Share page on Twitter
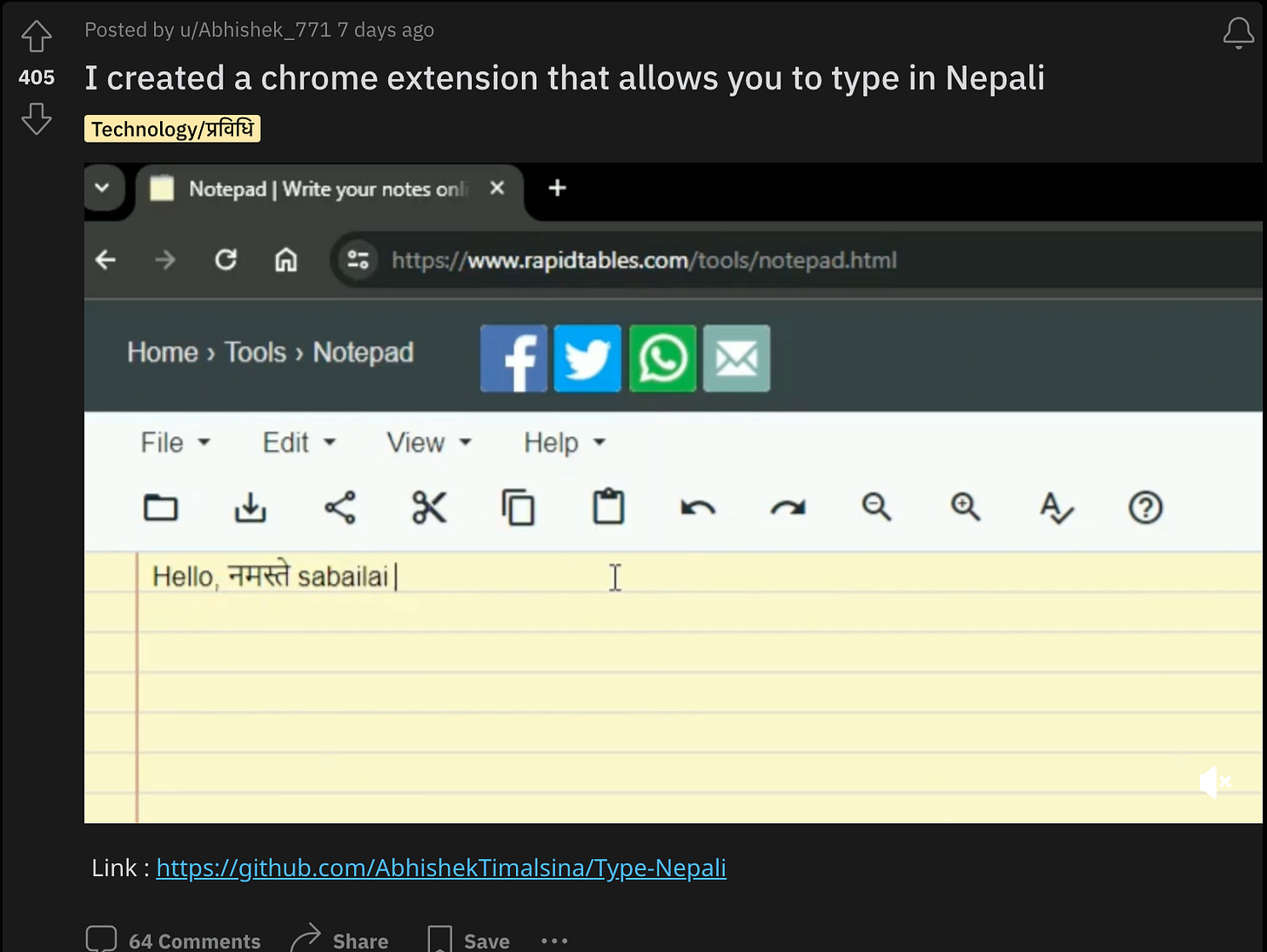Viewport: 1267px width, 952px height. coord(587,358)
